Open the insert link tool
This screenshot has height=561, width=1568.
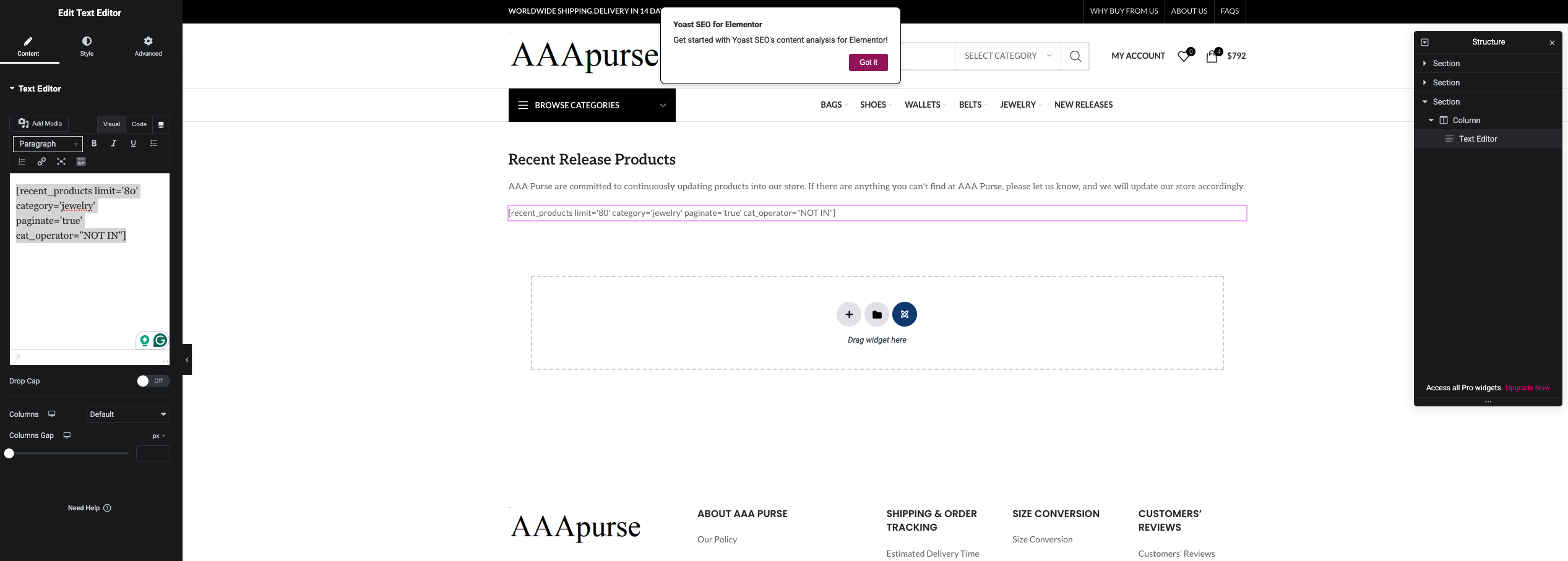[x=41, y=161]
